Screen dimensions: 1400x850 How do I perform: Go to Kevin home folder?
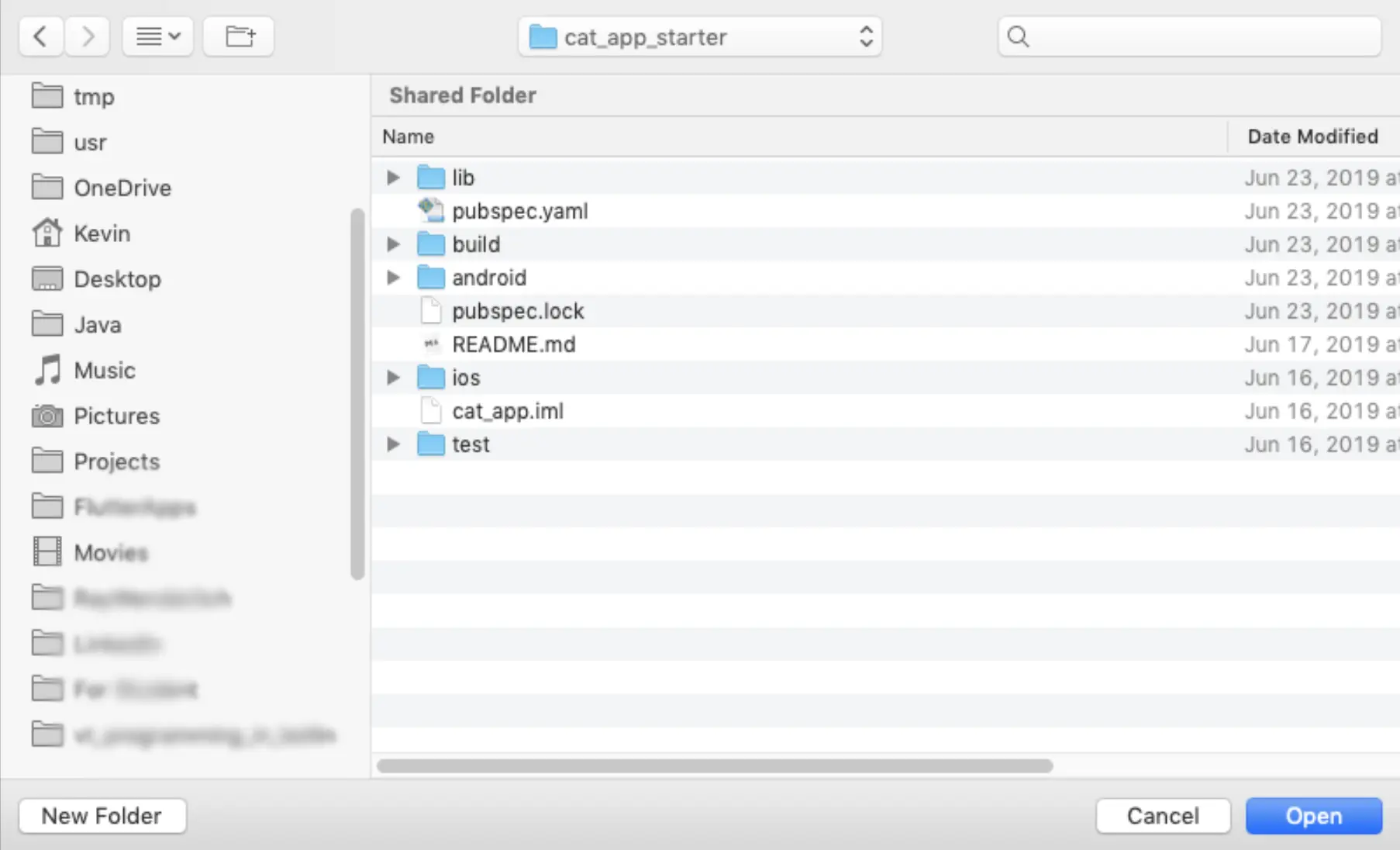[81, 233]
